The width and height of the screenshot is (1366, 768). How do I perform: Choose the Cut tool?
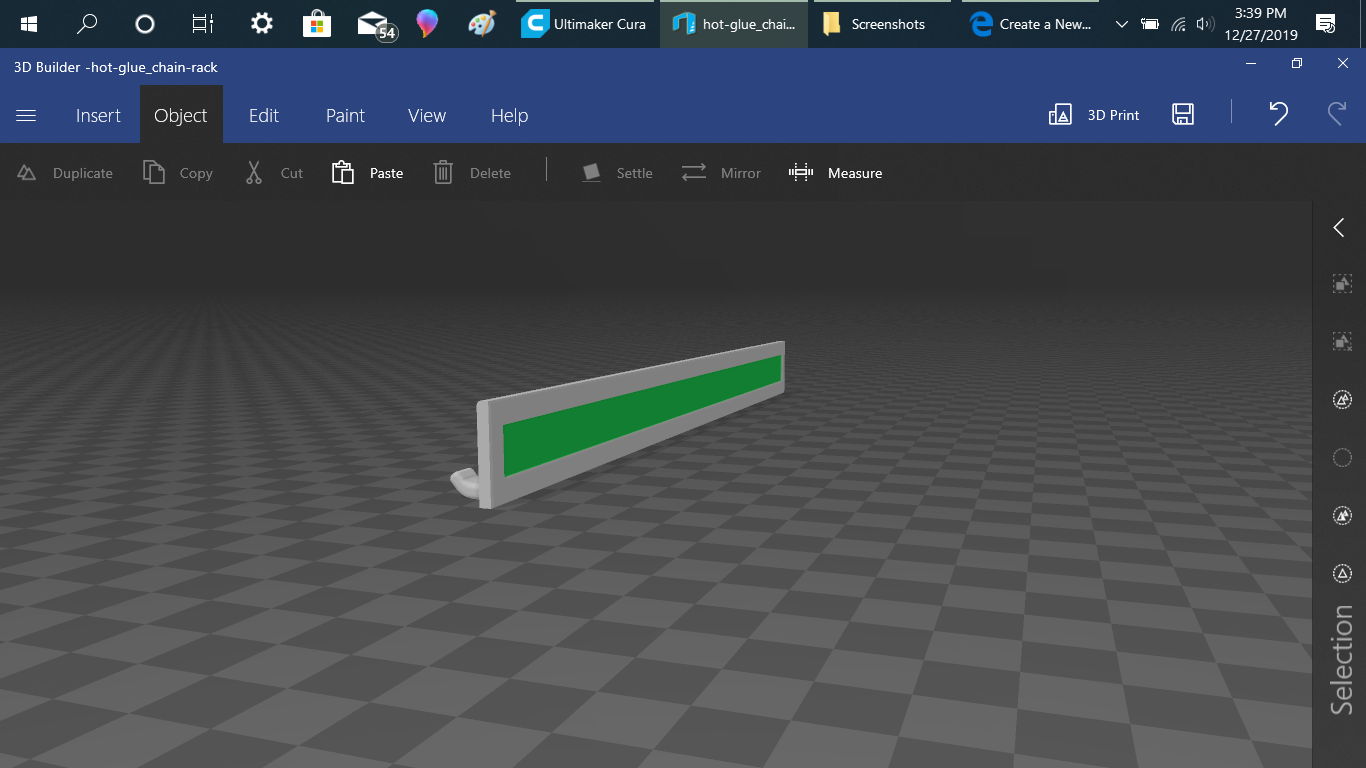273,173
